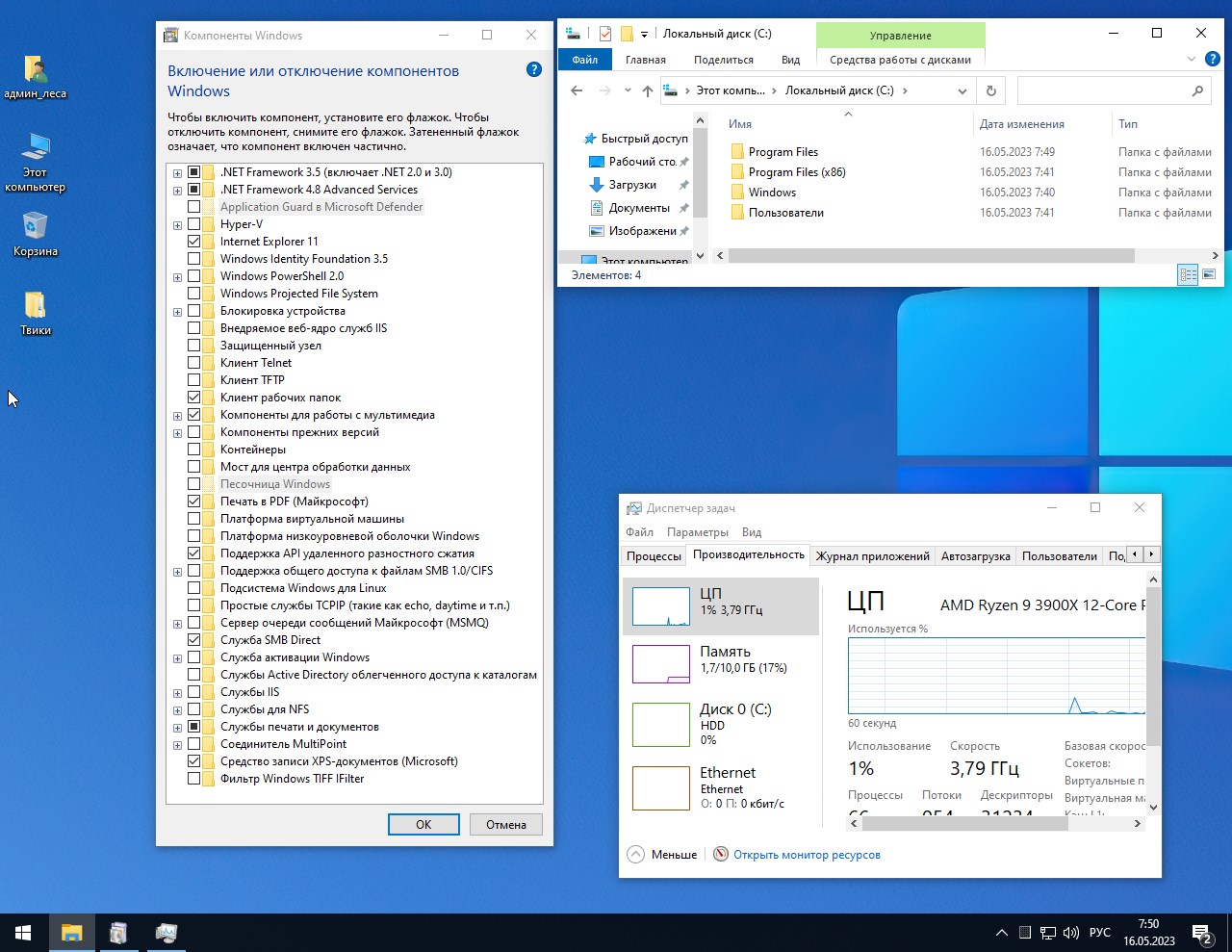1232x952 pixels.
Task: Enable the Hyper-V checkbox
Action: [x=194, y=224]
